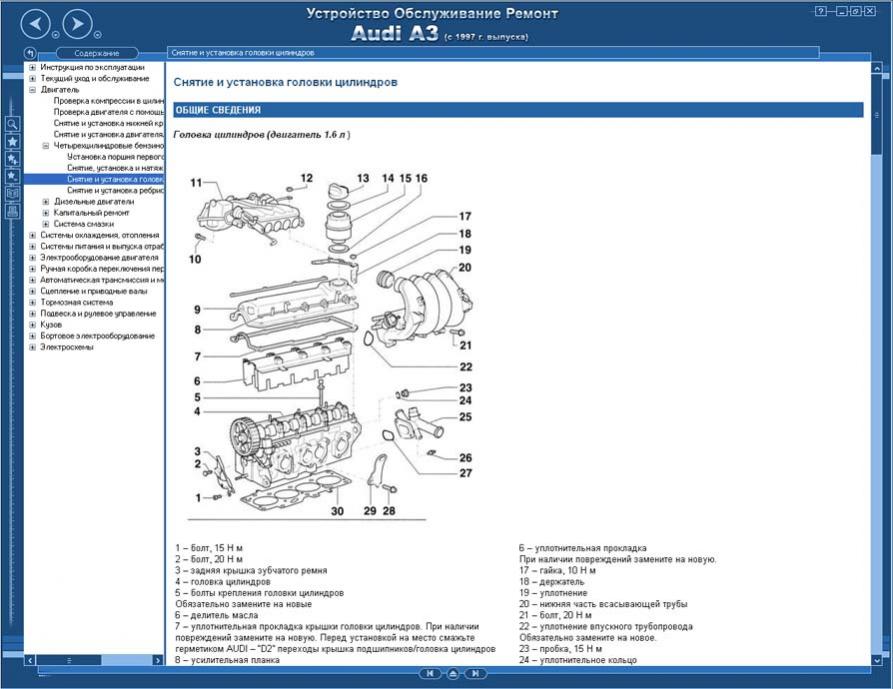Click the vertical scrollbar thumb
Image resolution: width=893 pixels, height=689 pixels.
click(x=877, y=113)
